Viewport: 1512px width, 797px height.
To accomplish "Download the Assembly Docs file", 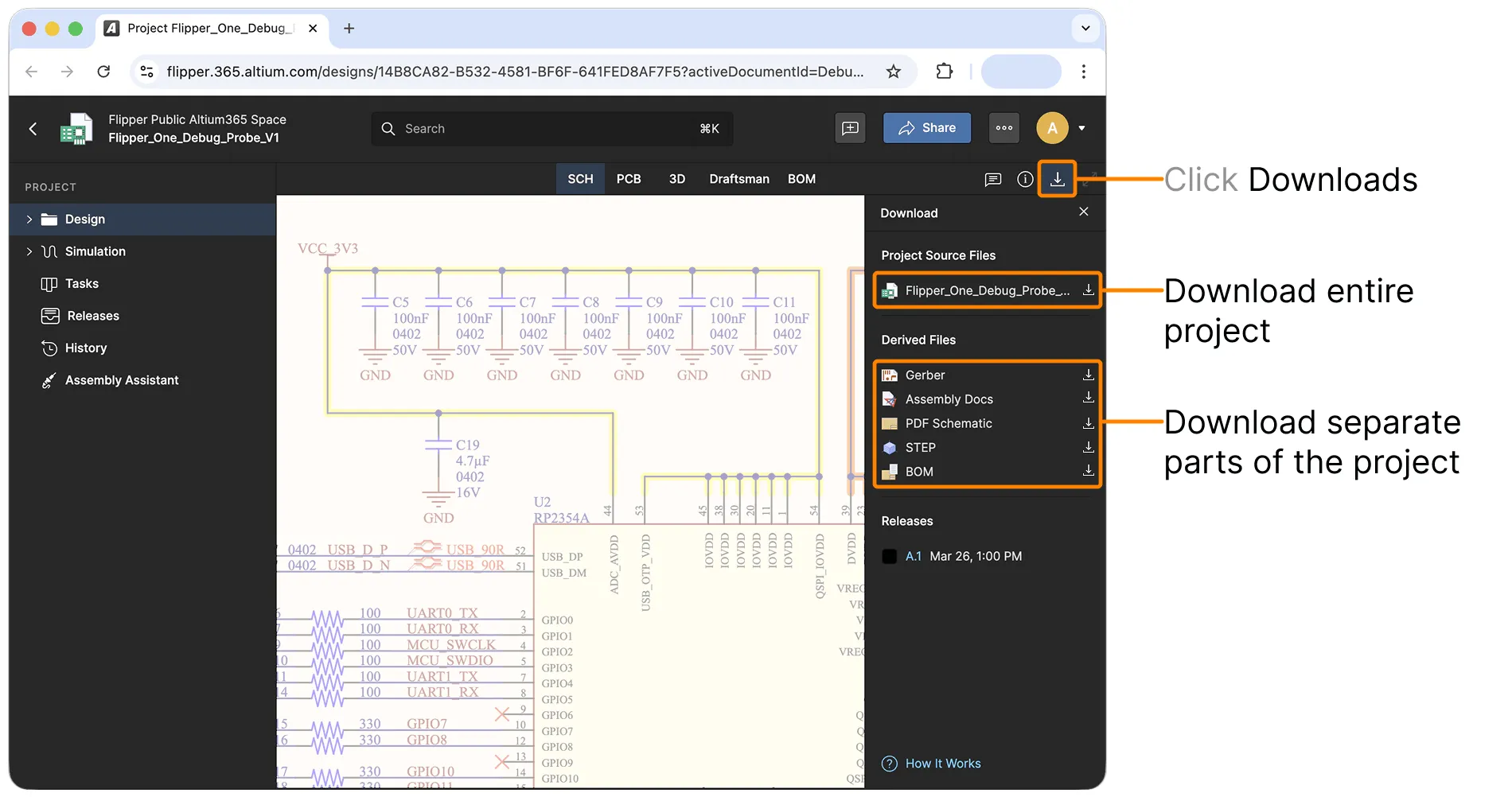I will point(1089,398).
